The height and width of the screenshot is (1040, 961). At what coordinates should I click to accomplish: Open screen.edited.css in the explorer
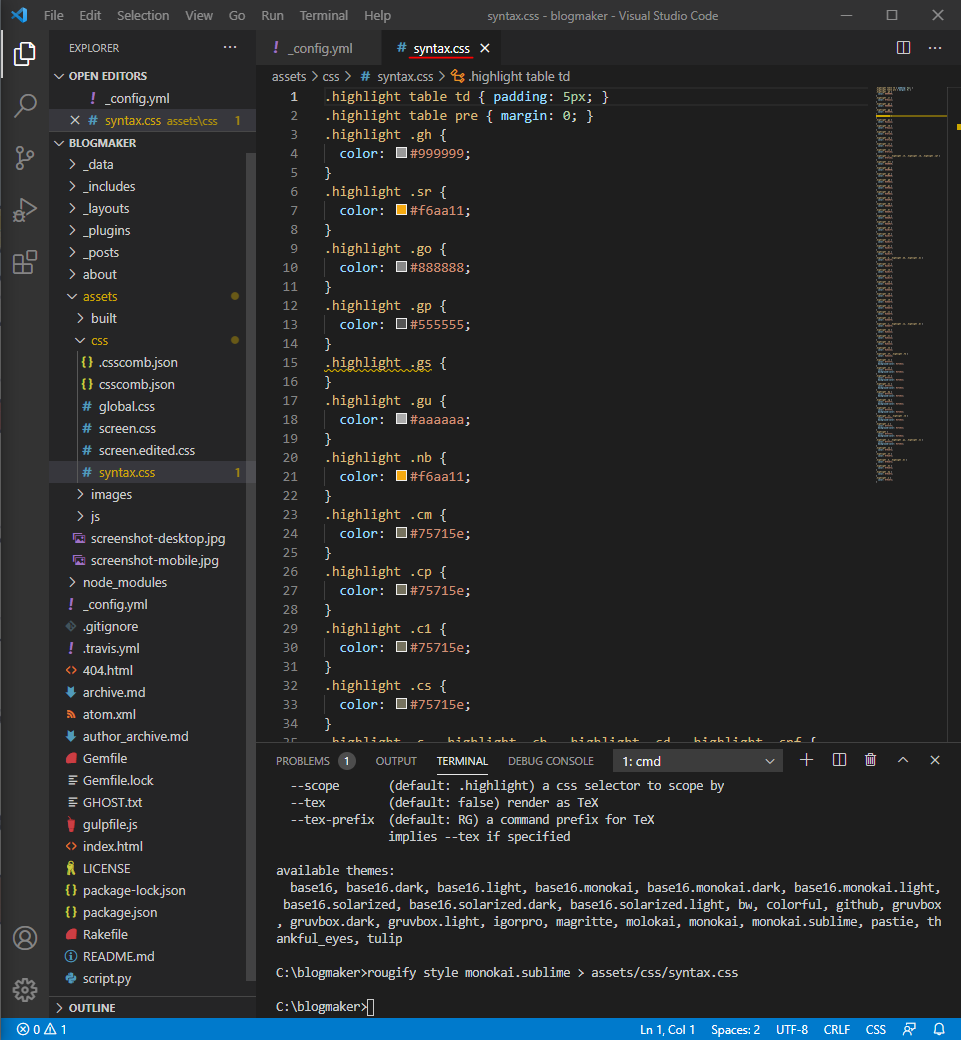click(147, 450)
